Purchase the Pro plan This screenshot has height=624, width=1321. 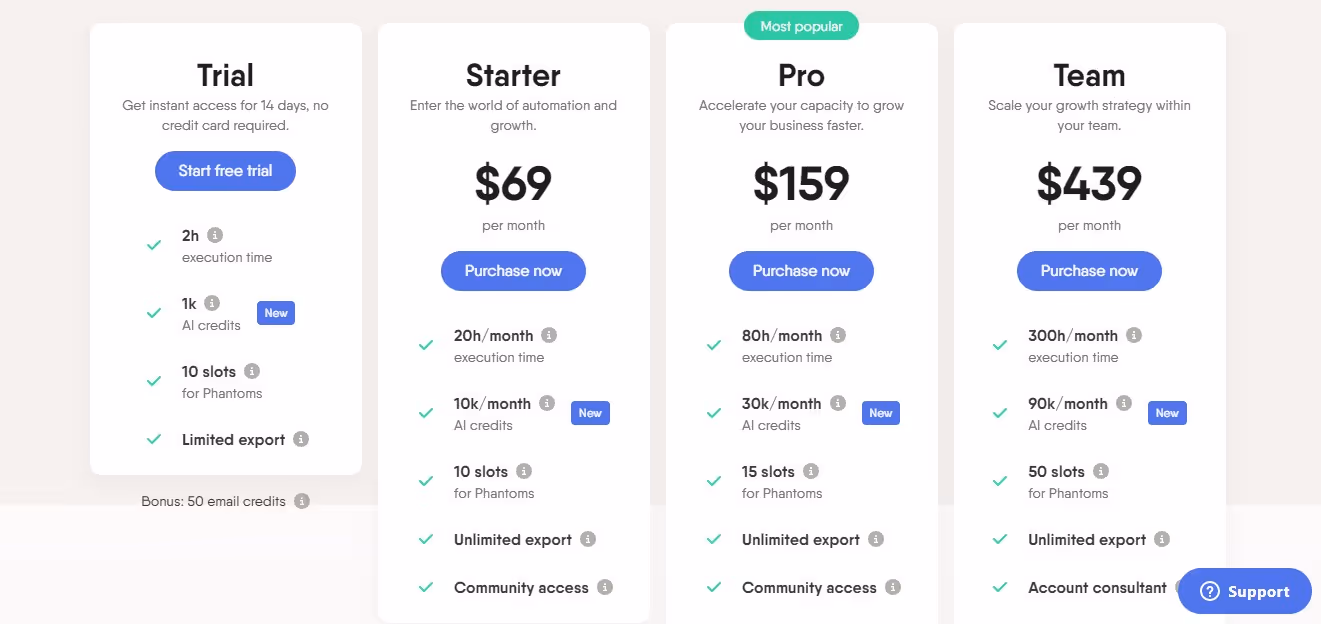click(801, 271)
